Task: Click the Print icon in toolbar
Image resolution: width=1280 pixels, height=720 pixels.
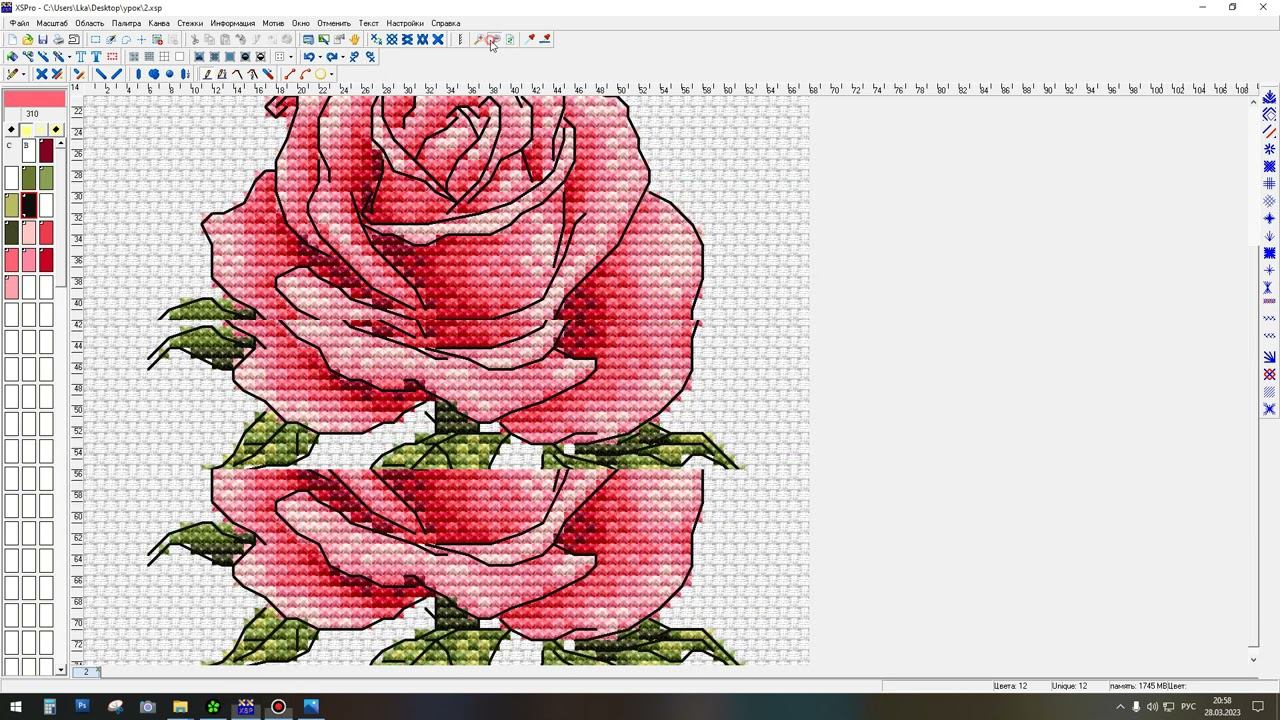Action: pos(58,40)
